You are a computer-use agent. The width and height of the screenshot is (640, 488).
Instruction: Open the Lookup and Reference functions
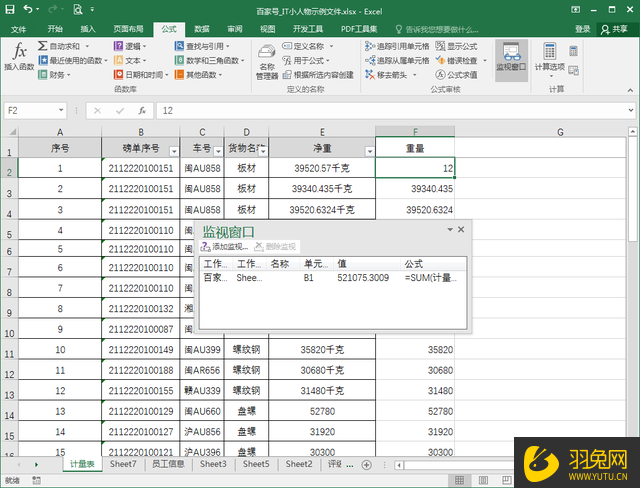202,46
